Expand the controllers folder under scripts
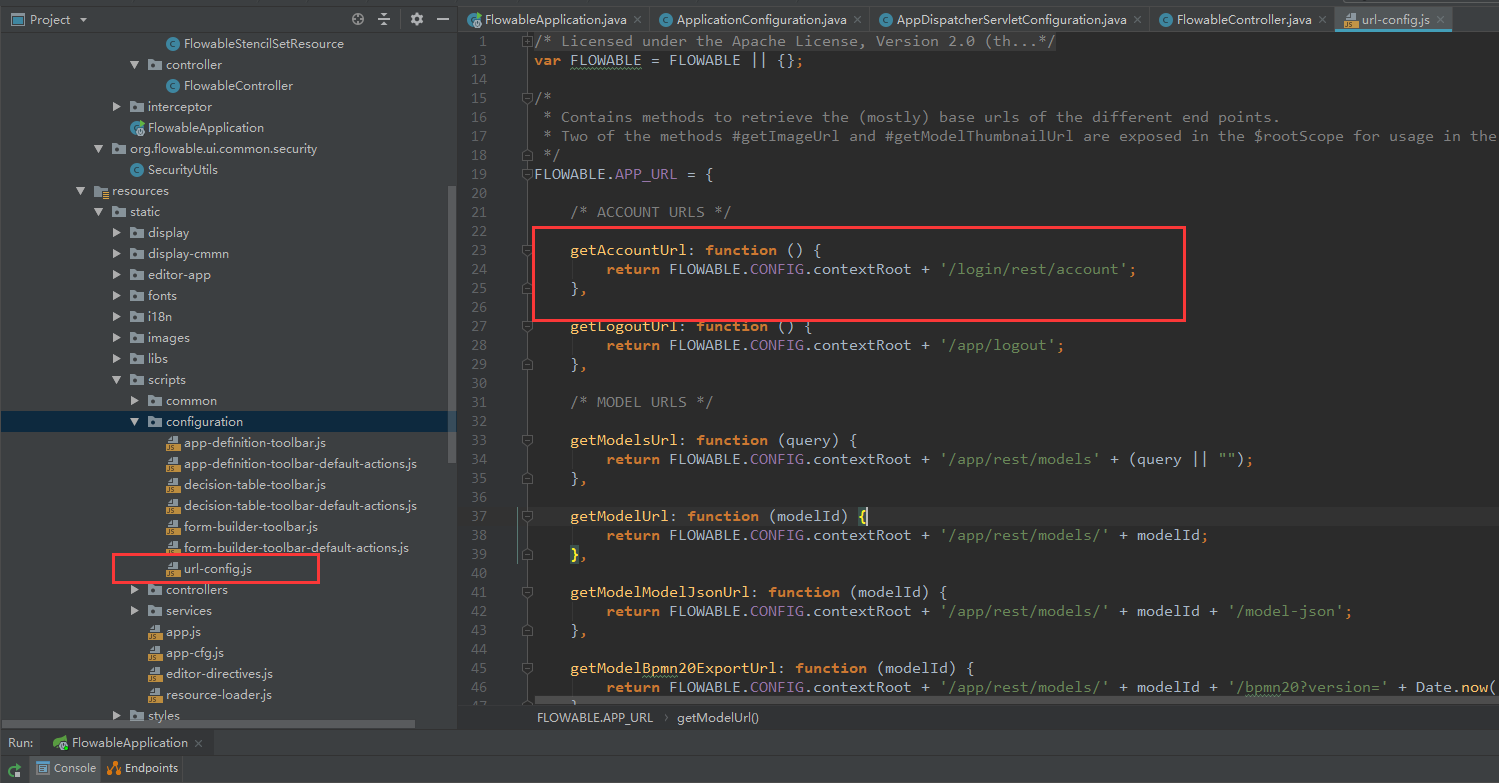This screenshot has width=1499, height=783. pyautogui.click(x=135, y=590)
